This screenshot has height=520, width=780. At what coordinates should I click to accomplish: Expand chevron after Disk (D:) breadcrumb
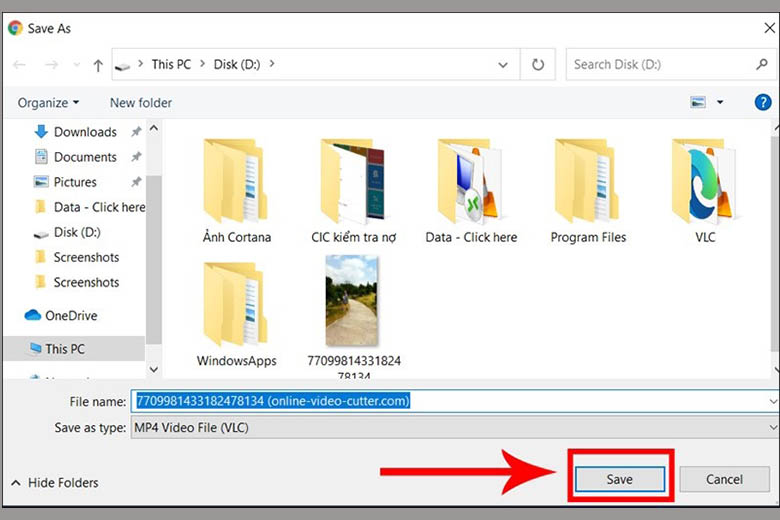pyautogui.click(x=272, y=64)
